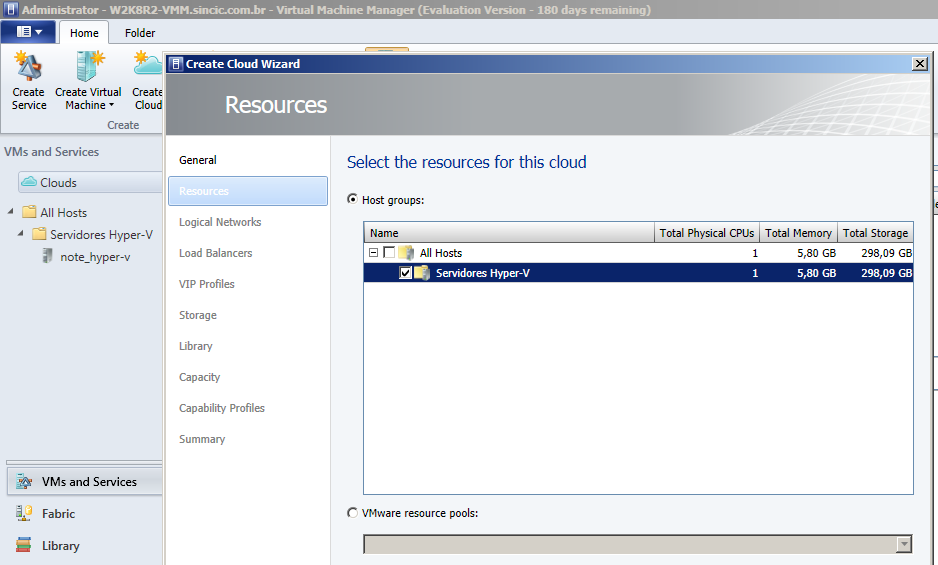Collapse the All Hosts tree node in the left pane

coord(10,211)
